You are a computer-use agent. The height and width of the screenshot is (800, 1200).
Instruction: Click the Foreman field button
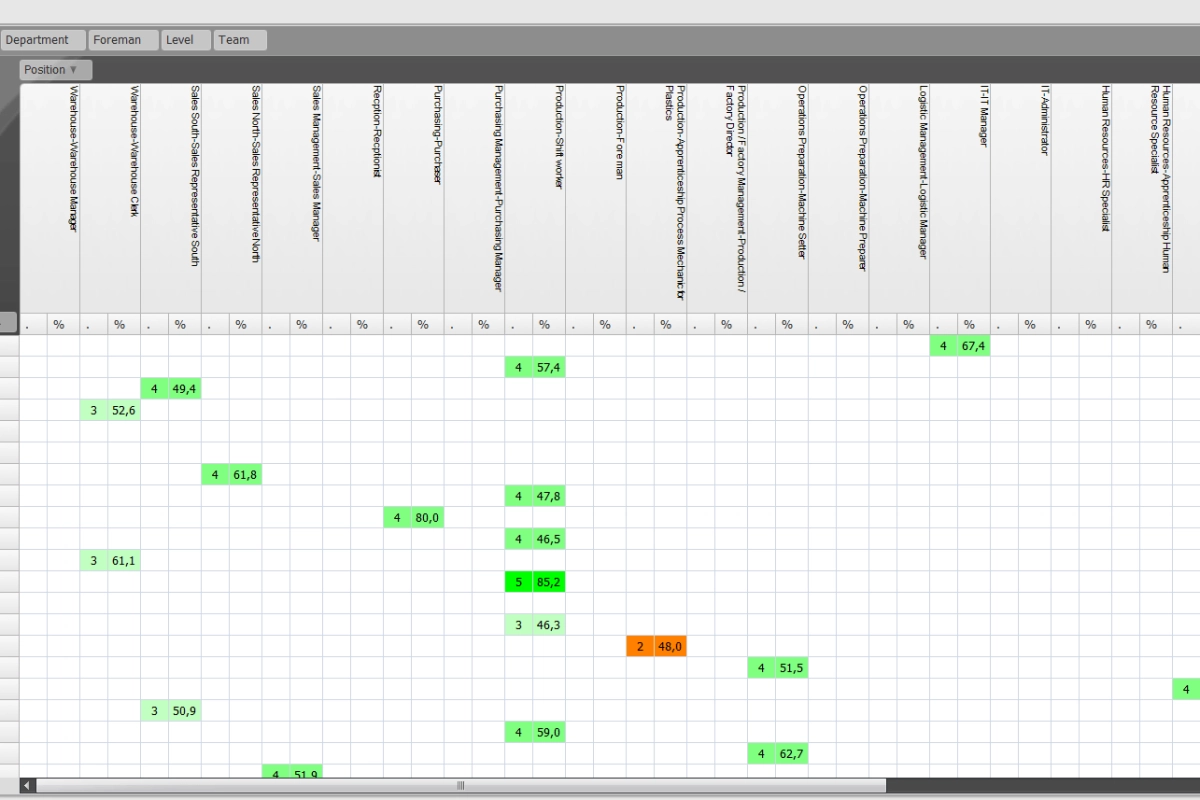pos(122,39)
